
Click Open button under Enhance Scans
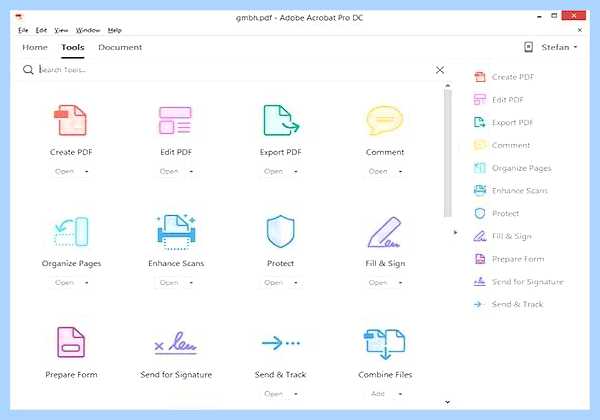(x=169, y=283)
